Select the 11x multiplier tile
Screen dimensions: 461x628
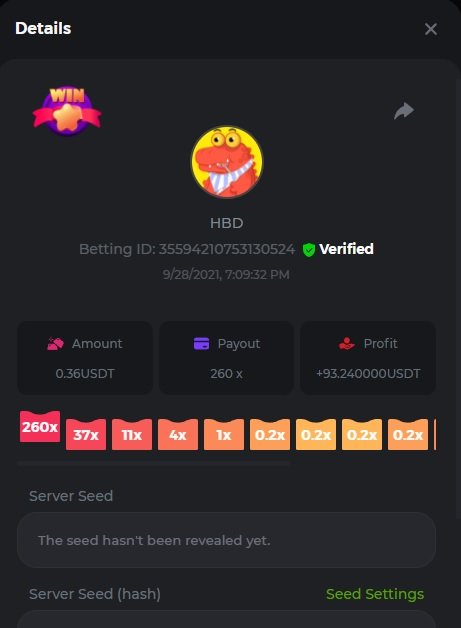pos(132,435)
